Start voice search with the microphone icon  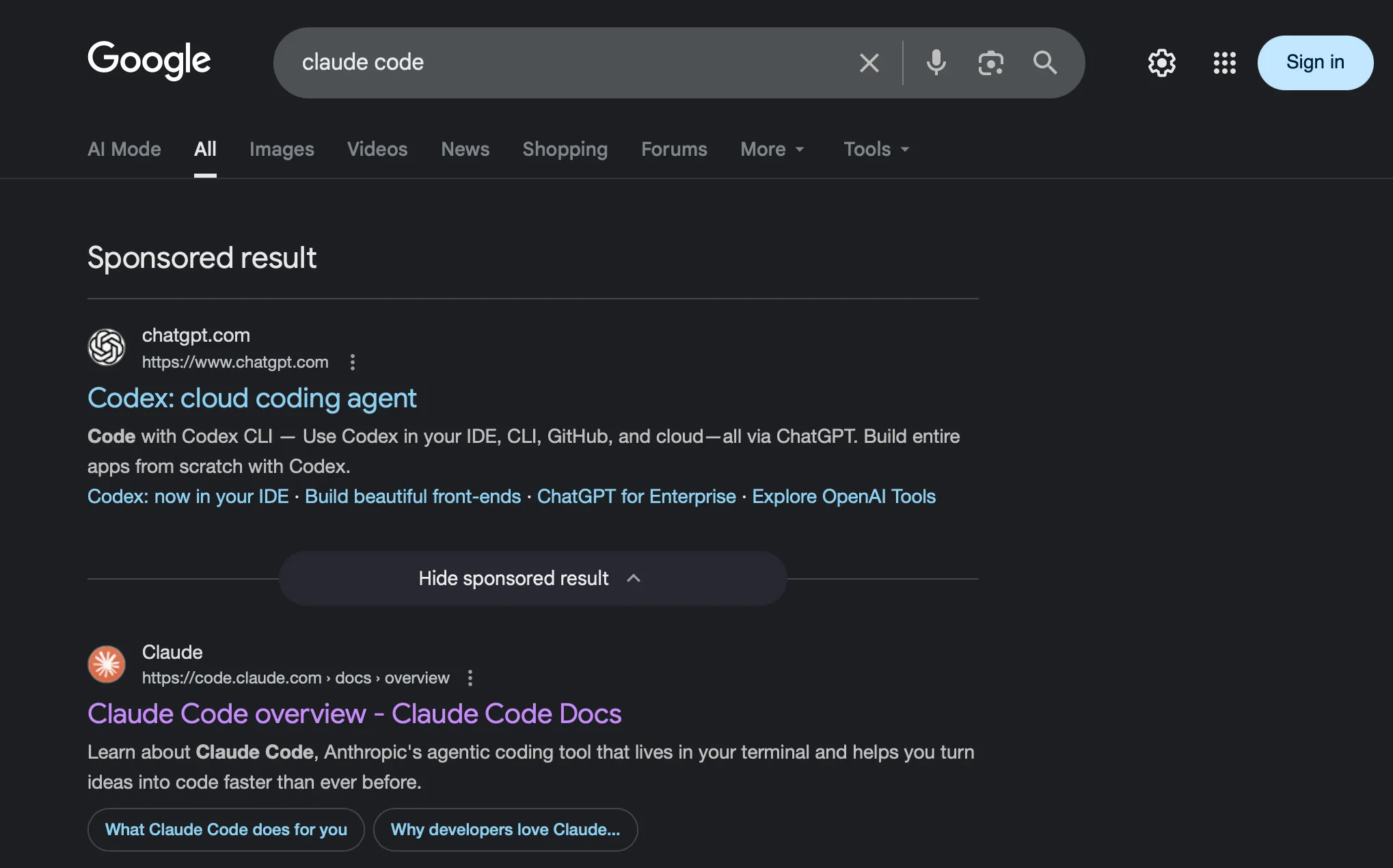click(x=936, y=63)
